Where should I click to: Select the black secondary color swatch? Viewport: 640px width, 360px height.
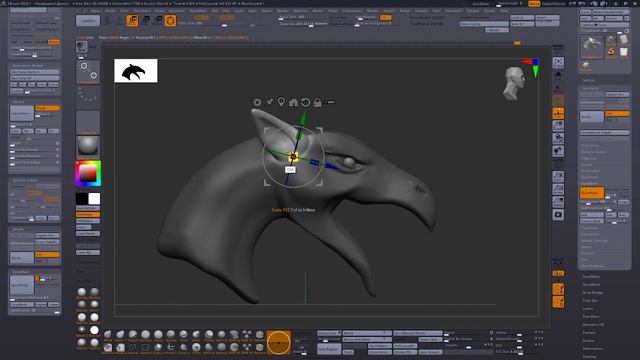coord(82,199)
